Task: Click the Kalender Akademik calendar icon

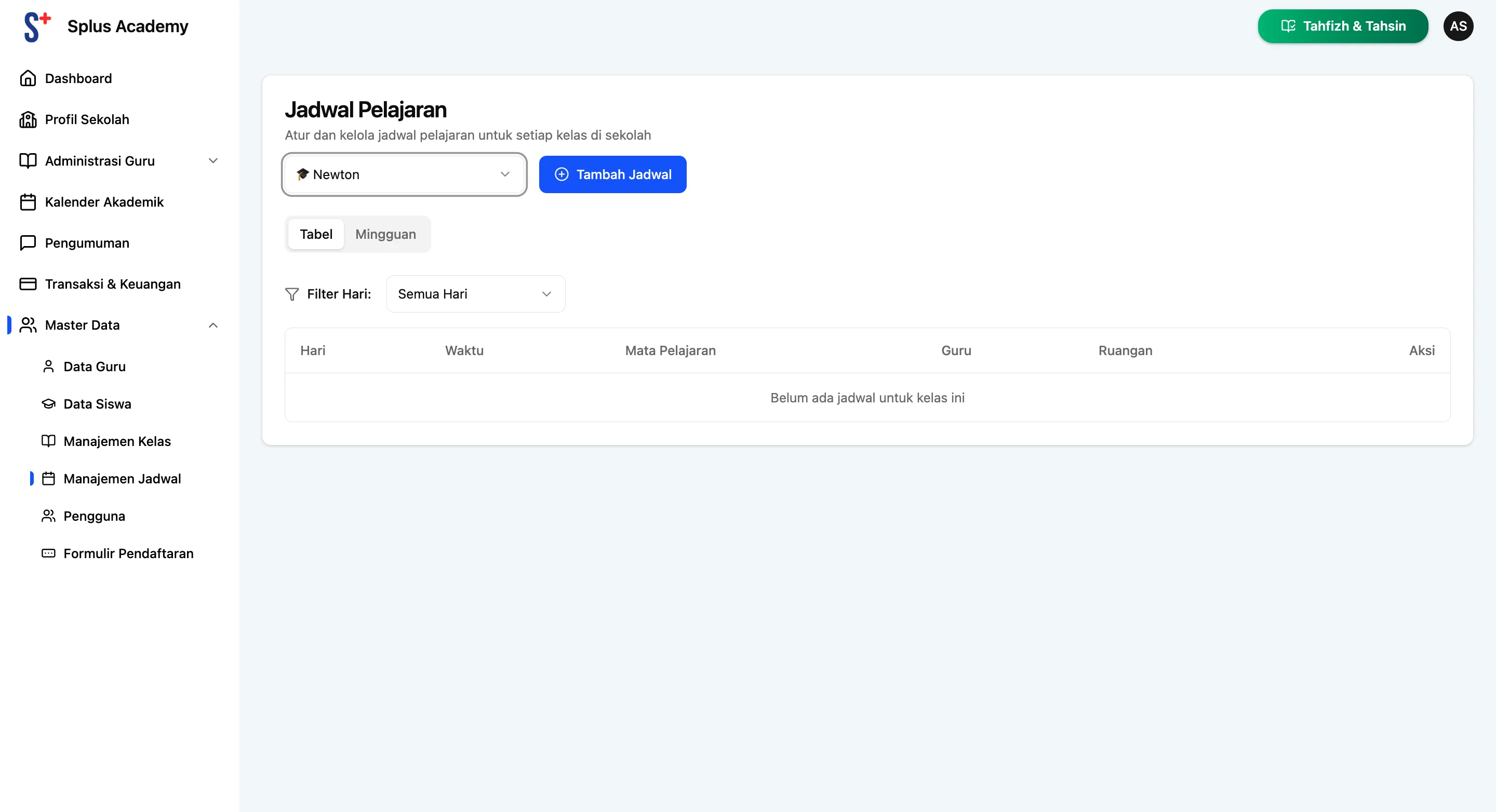Action: [28, 202]
